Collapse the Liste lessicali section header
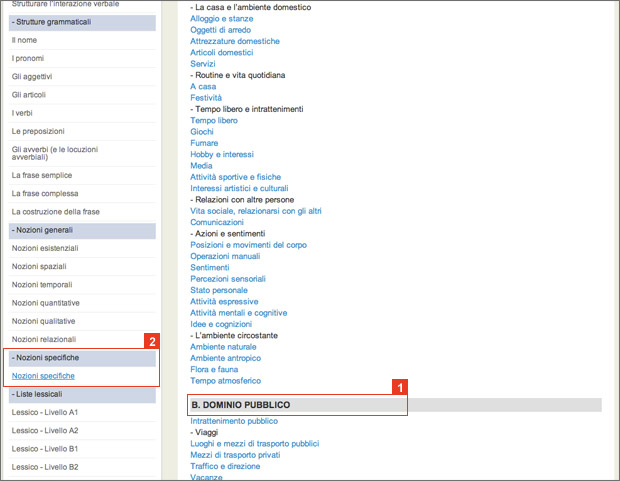This screenshot has width=620, height=481. pos(82,395)
